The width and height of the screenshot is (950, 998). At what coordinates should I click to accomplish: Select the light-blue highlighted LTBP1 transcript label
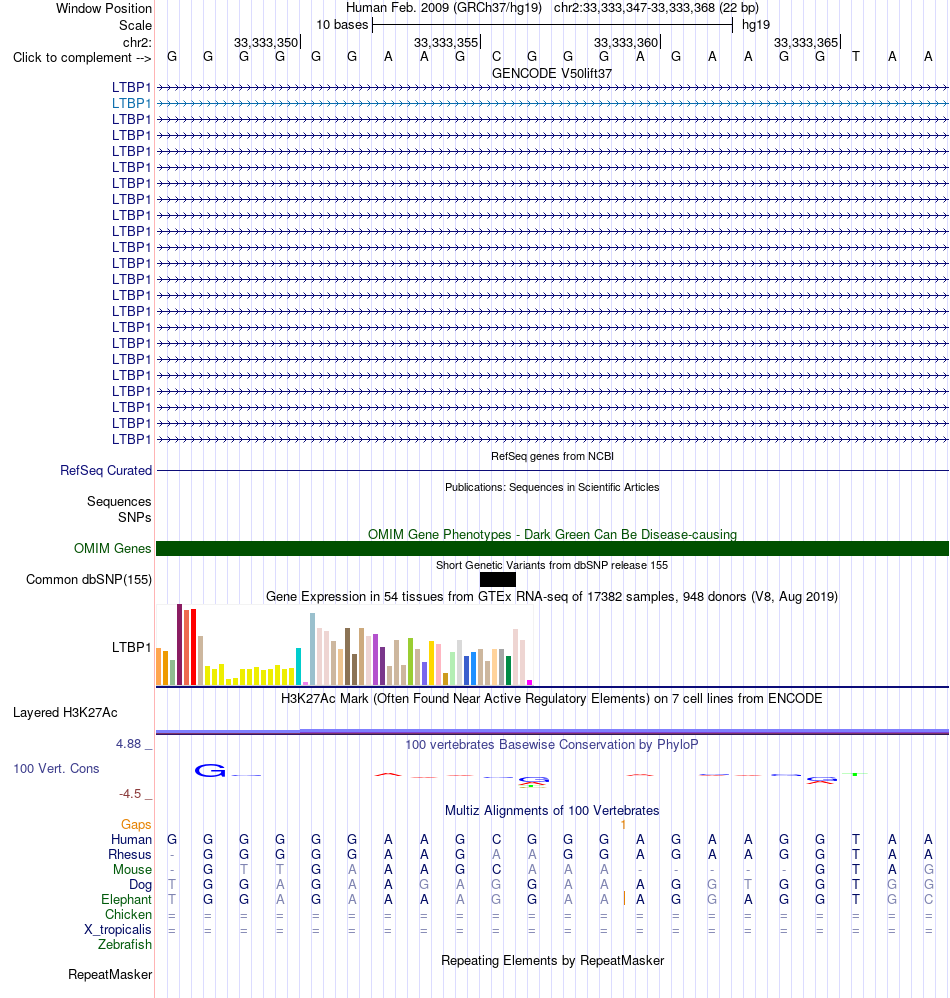pyautogui.click(x=132, y=103)
